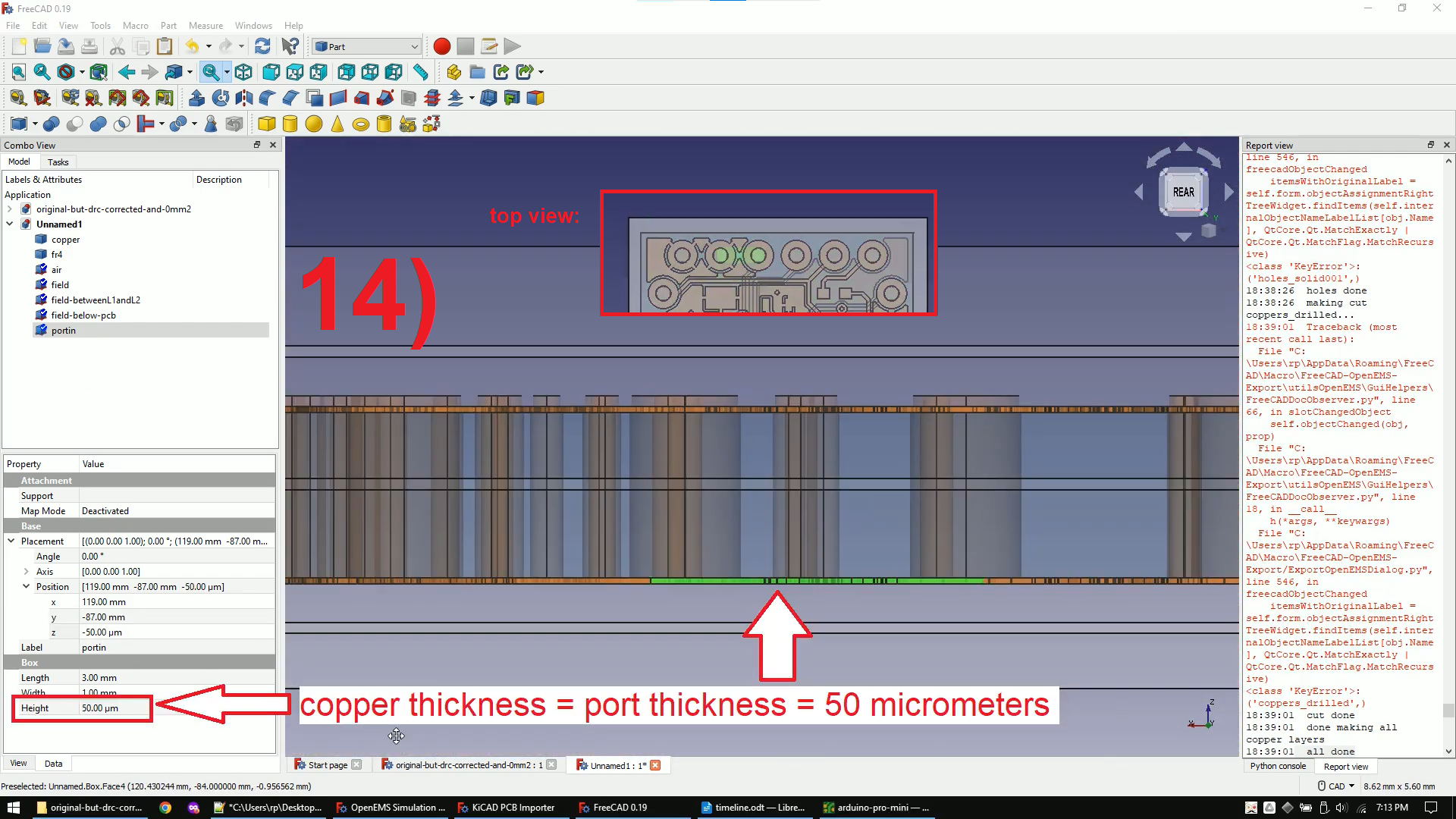Collapse the Placement property

[x=11, y=541]
